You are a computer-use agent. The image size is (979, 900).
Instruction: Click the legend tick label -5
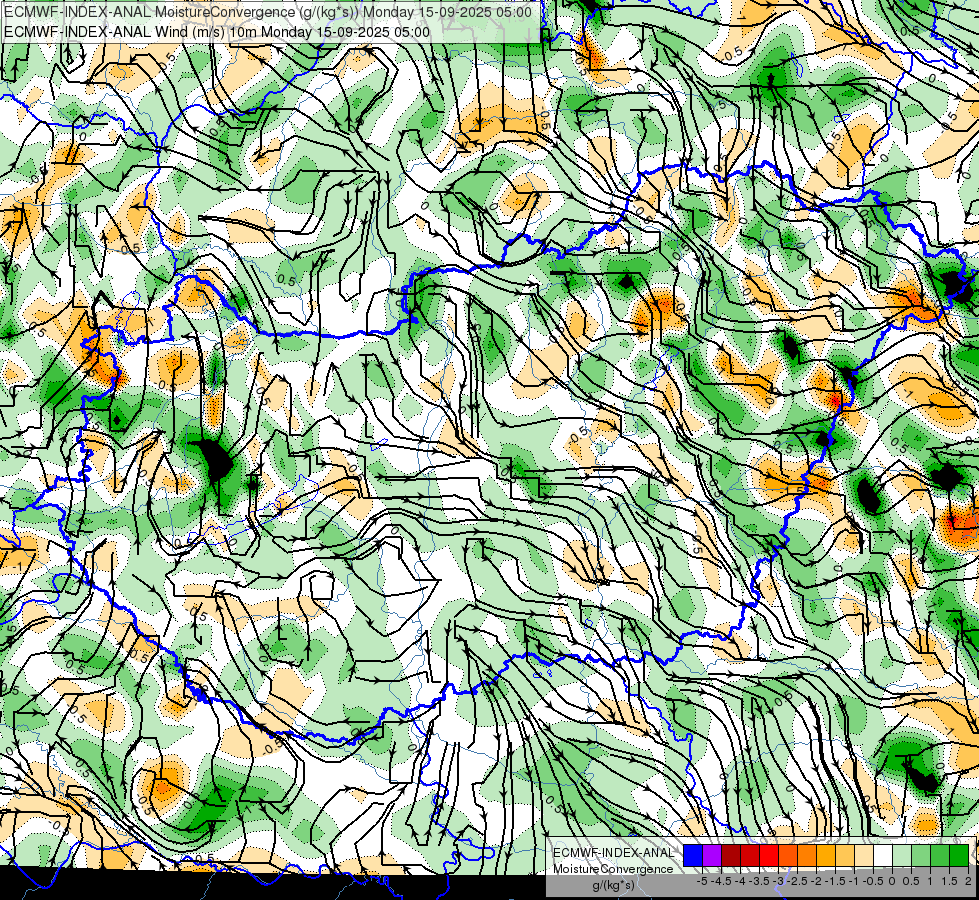(702, 881)
